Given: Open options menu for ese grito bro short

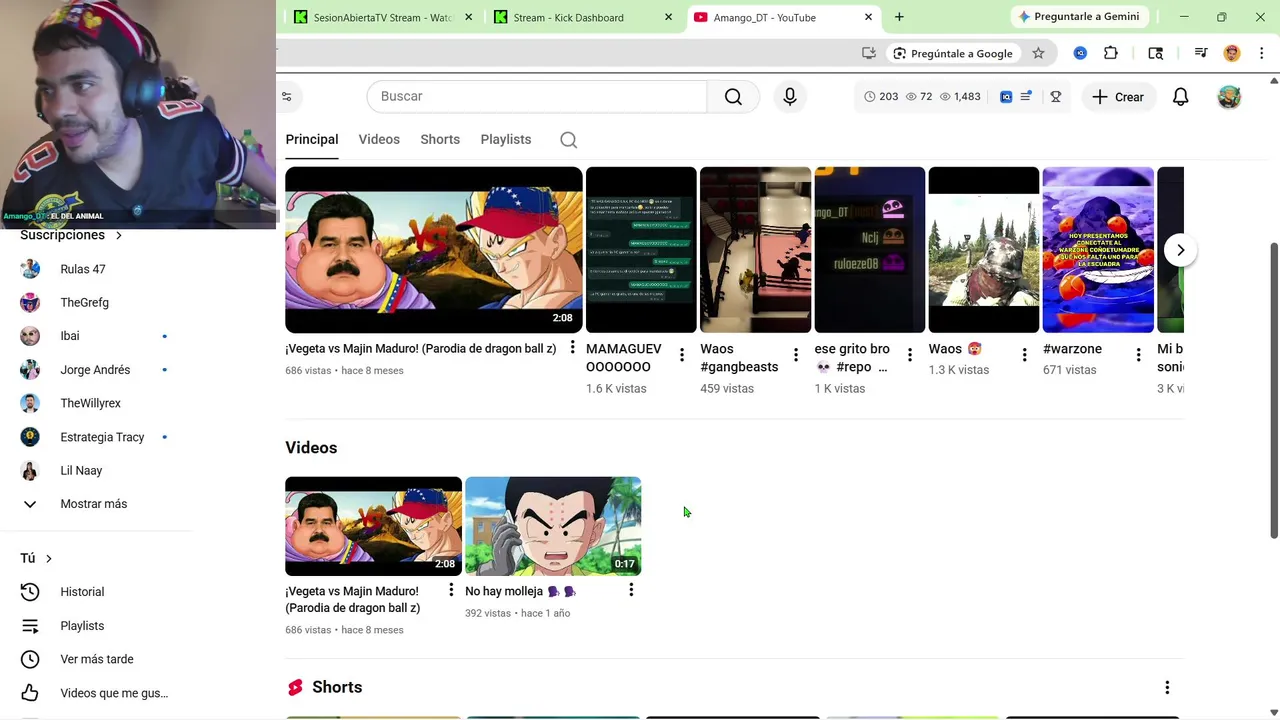Looking at the screenshot, I should pyautogui.click(x=910, y=354).
